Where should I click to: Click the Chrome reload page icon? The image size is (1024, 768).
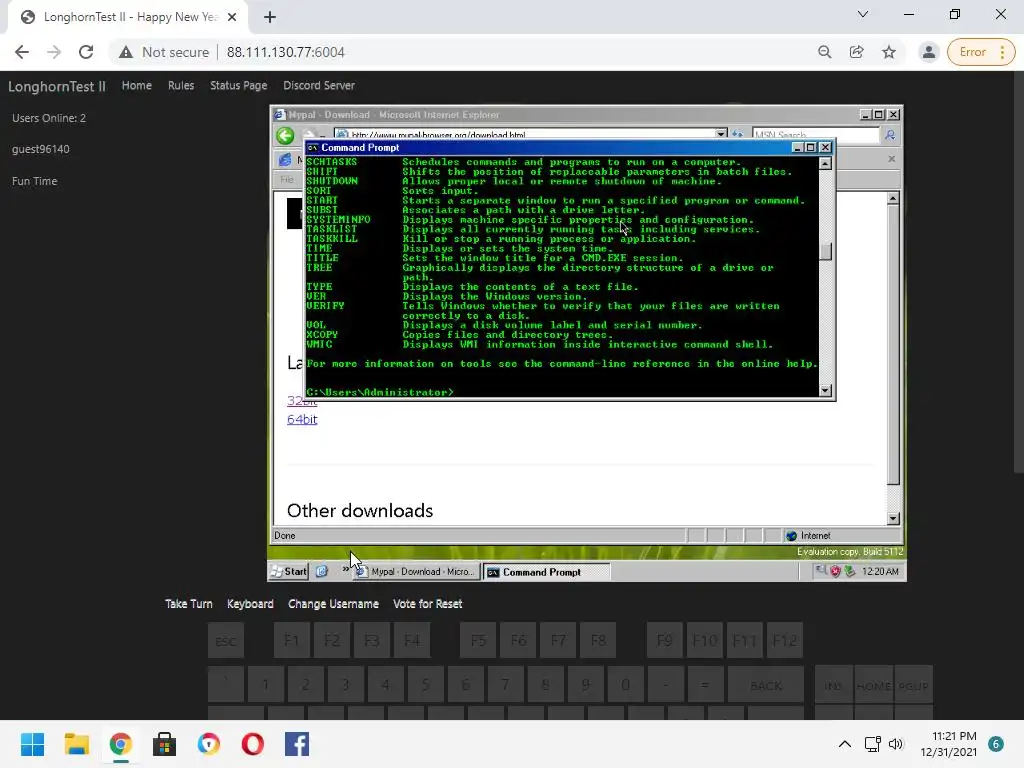(86, 52)
